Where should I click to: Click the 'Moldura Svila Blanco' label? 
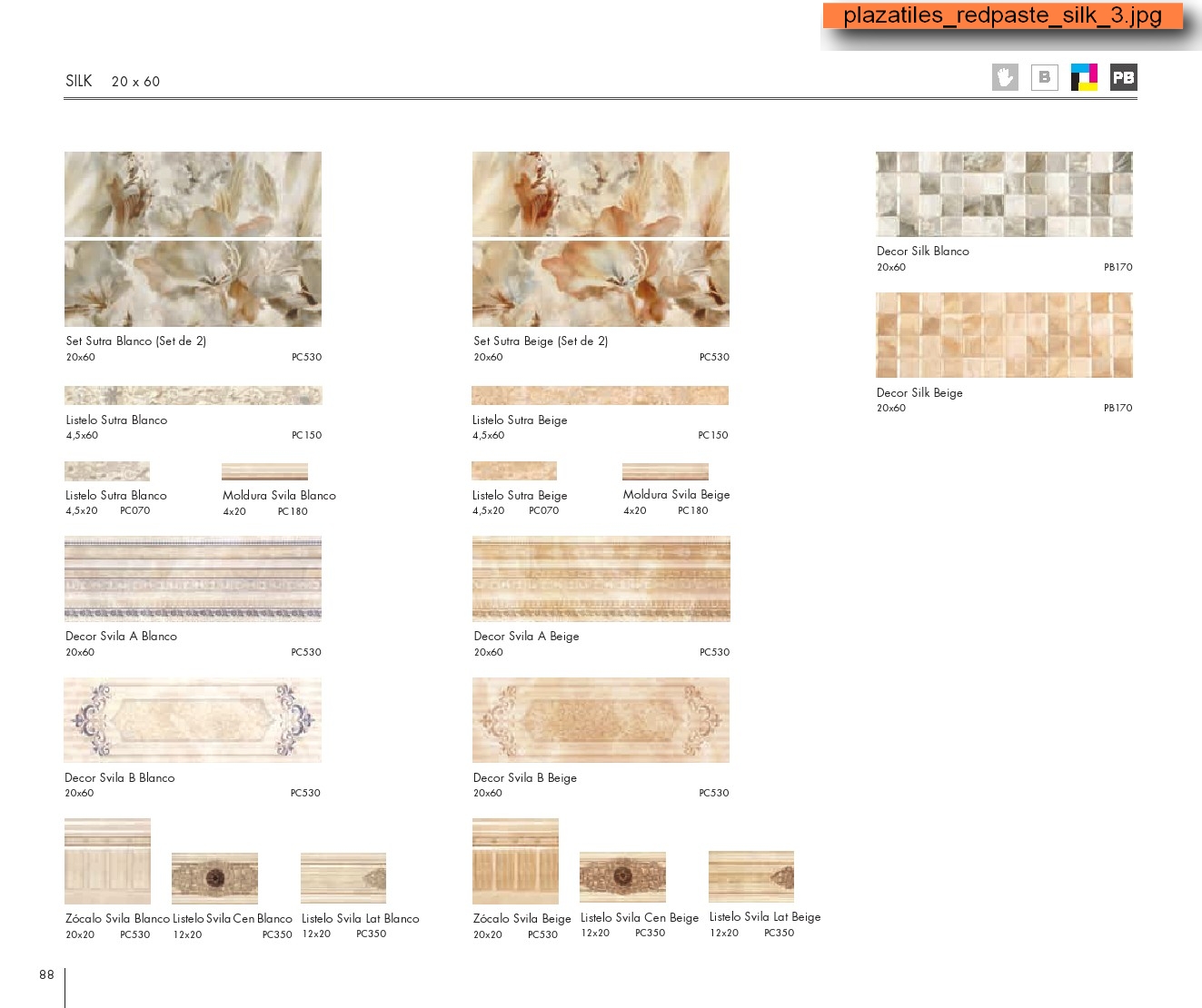click(x=280, y=496)
